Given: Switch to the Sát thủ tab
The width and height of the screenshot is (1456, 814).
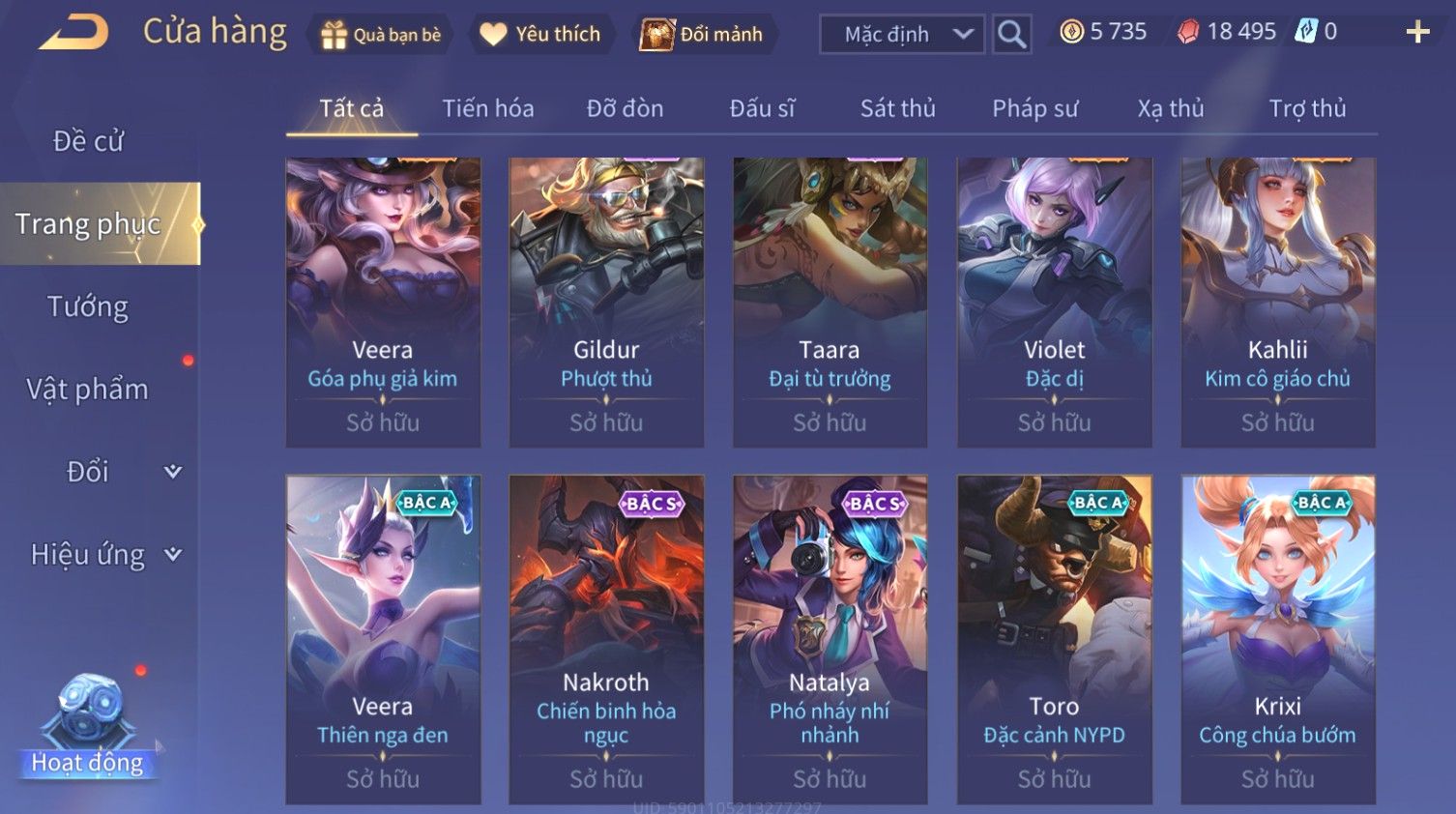Looking at the screenshot, I should coord(898,108).
